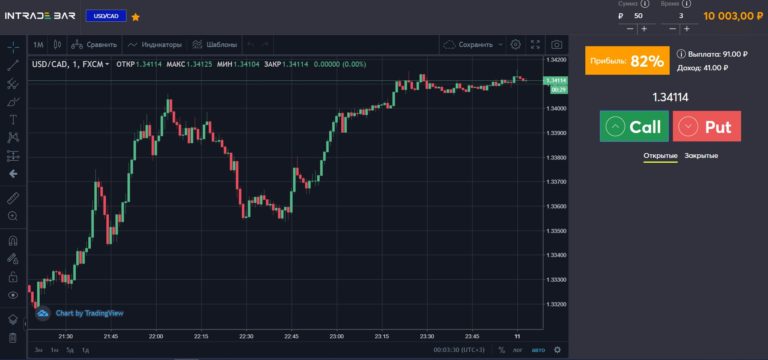Screen dimensions: 768x360
Task: Select the 5д date range
Action: coord(70,350)
